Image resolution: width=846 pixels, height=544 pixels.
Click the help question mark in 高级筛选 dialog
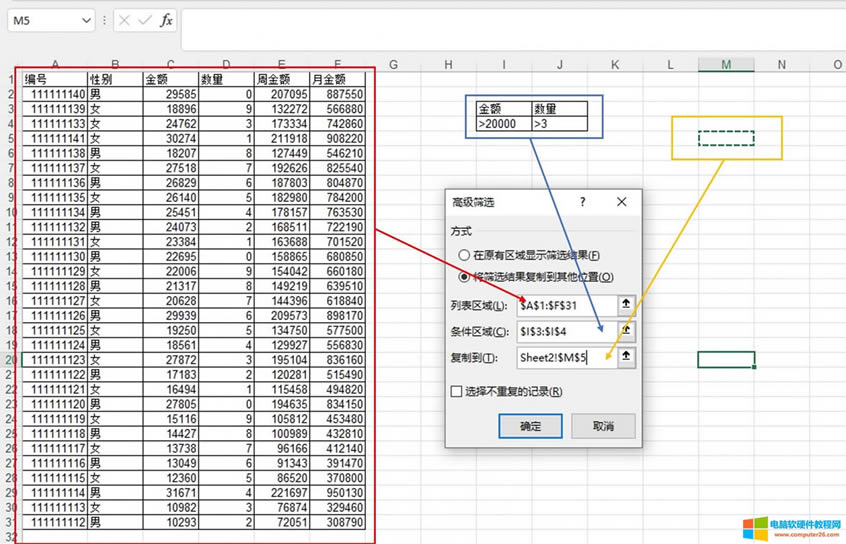[x=582, y=202]
